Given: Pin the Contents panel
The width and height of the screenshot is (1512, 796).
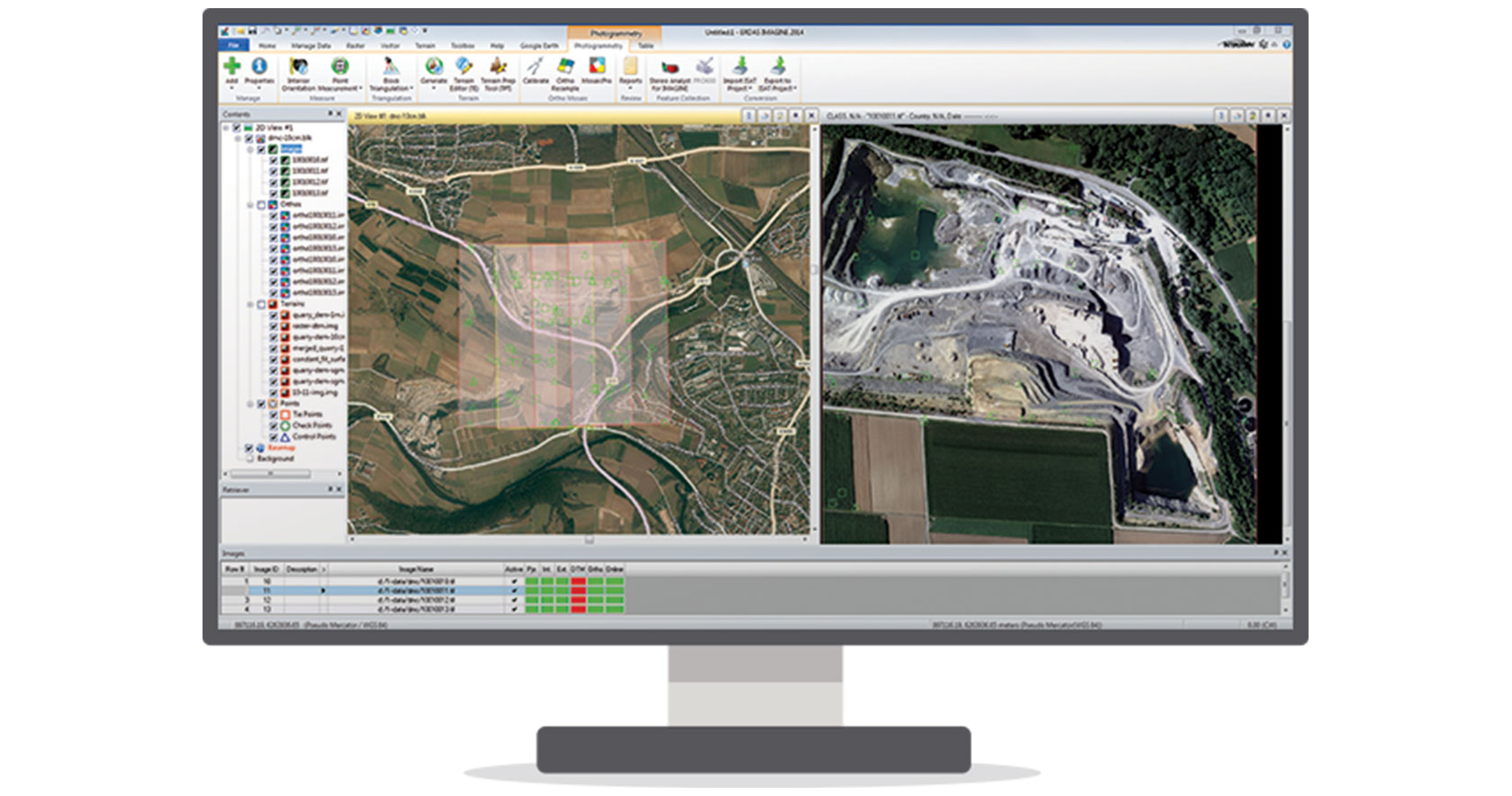Looking at the screenshot, I should pyautogui.click(x=330, y=114).
